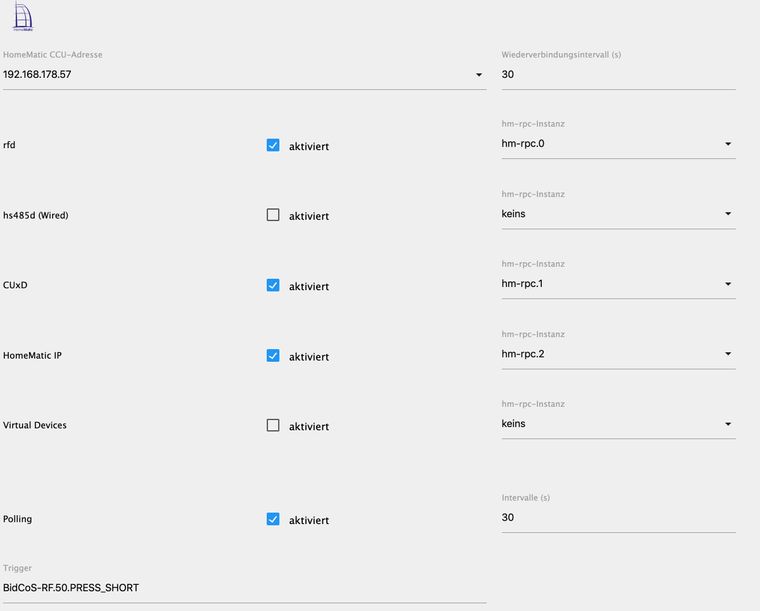Toggle the Polling aktiviert checkbox
Image resolution: width=760 pixels, height=611 pixels.
pos(273,519)
